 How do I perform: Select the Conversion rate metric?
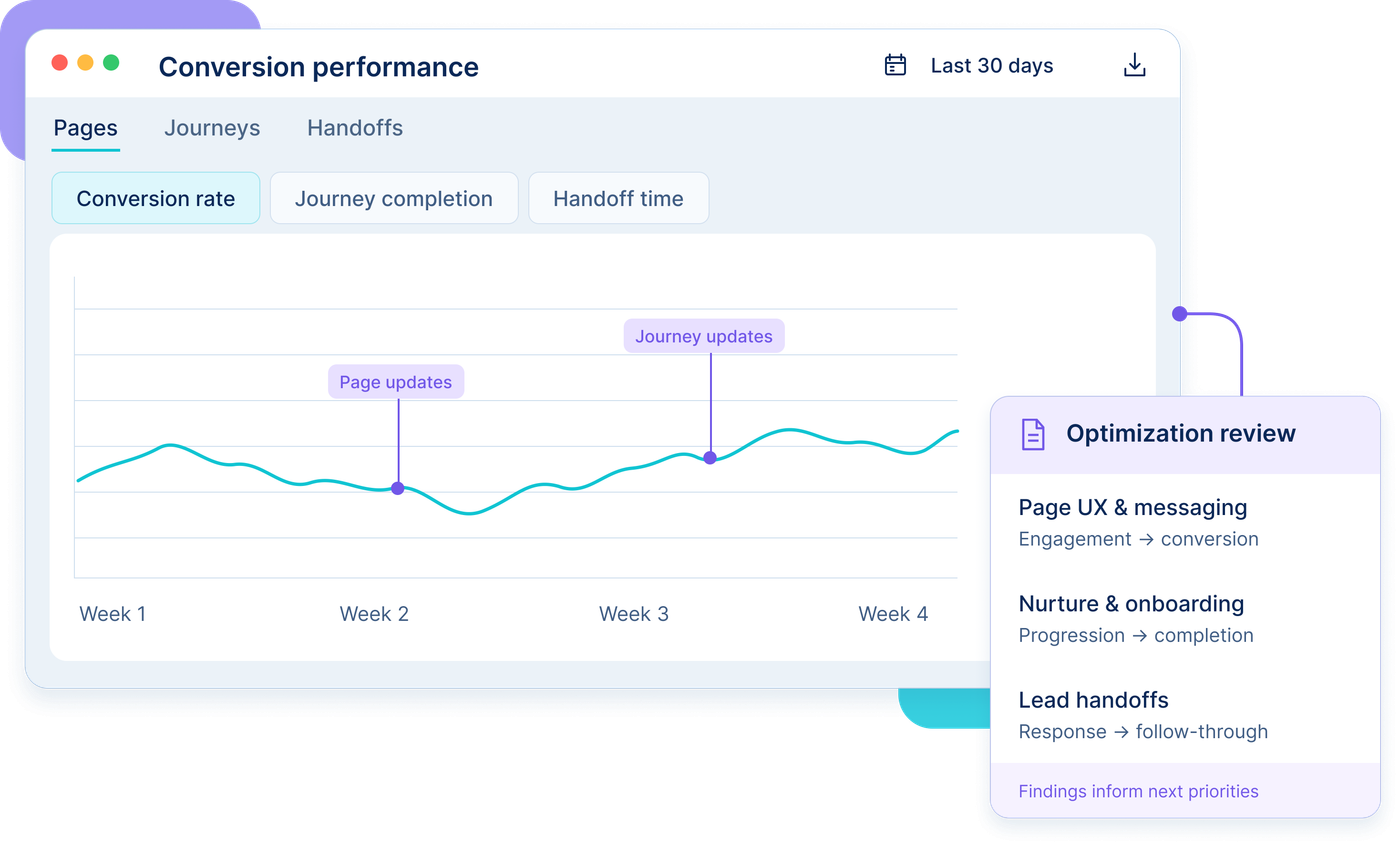point(156,198)
